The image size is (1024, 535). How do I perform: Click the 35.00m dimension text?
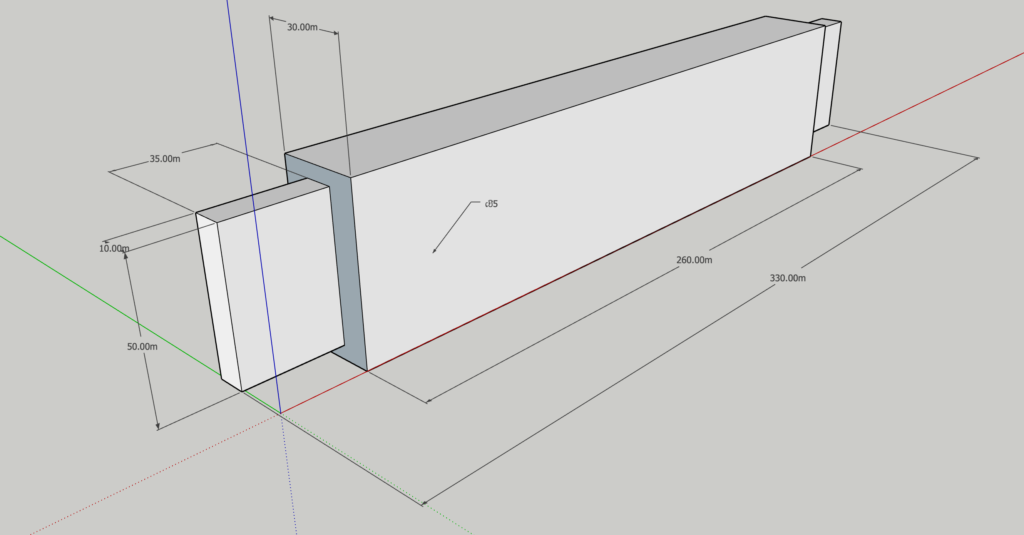165,159
